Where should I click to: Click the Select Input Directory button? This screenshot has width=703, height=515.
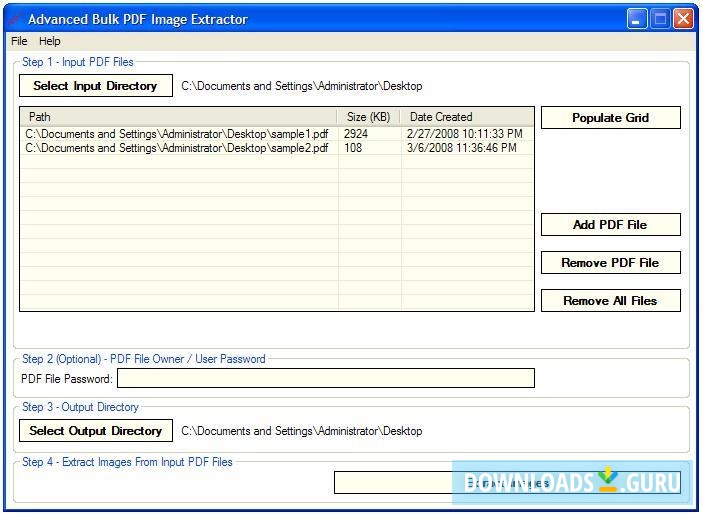pyautogui.click(x=95, y=86)
